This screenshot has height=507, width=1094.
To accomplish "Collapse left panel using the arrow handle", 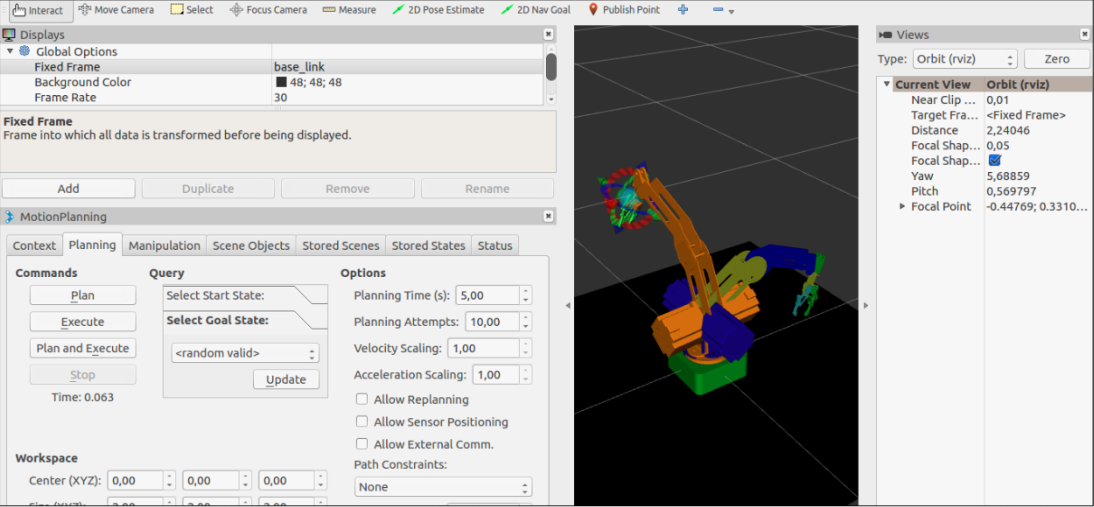I will pos(566,305).
